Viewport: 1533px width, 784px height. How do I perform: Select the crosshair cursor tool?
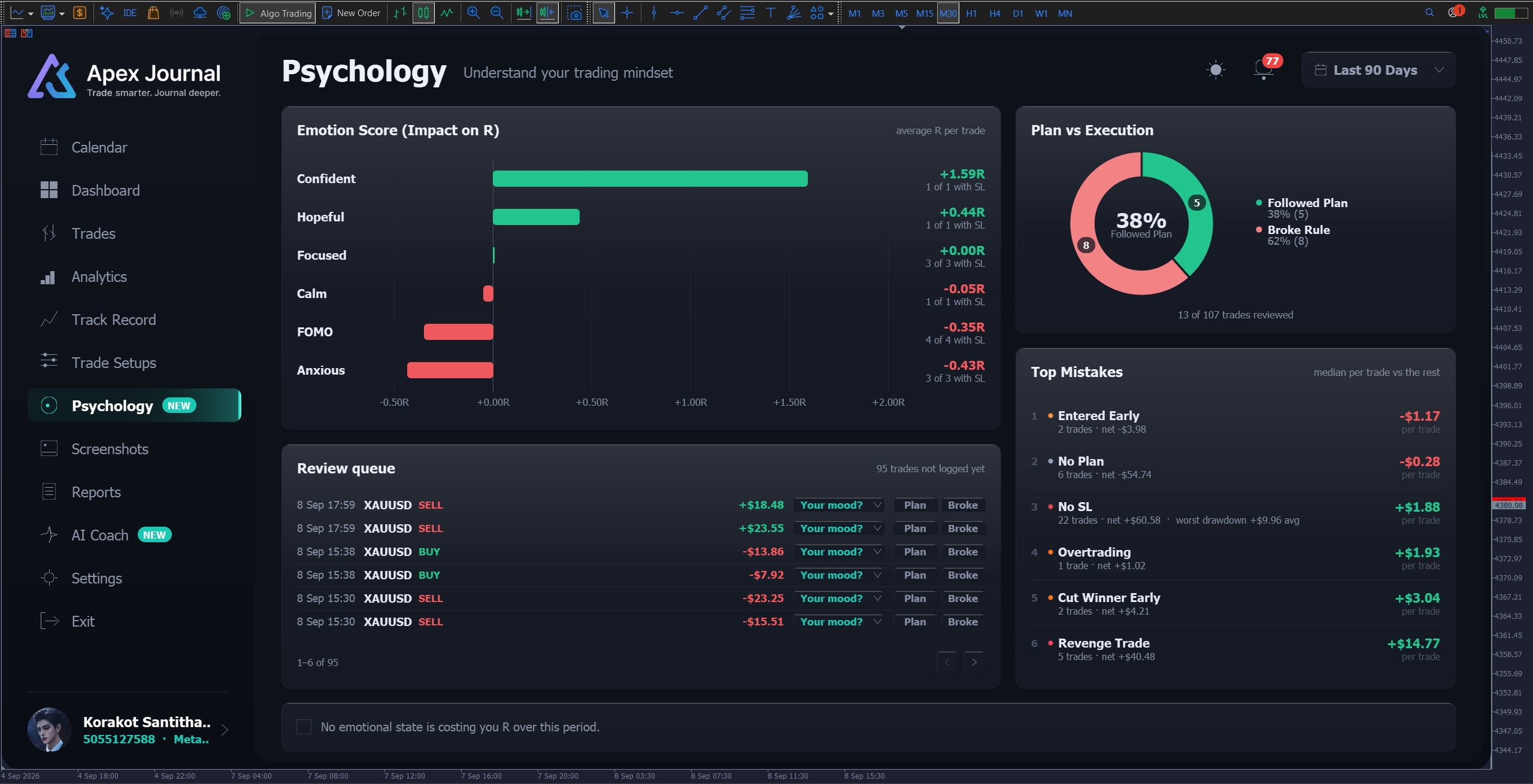coord(627,13)
